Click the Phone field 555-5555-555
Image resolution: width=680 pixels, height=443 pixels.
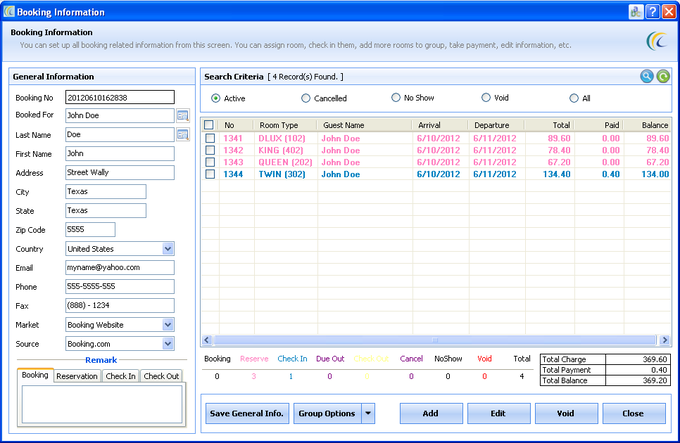tap(120, 287)
